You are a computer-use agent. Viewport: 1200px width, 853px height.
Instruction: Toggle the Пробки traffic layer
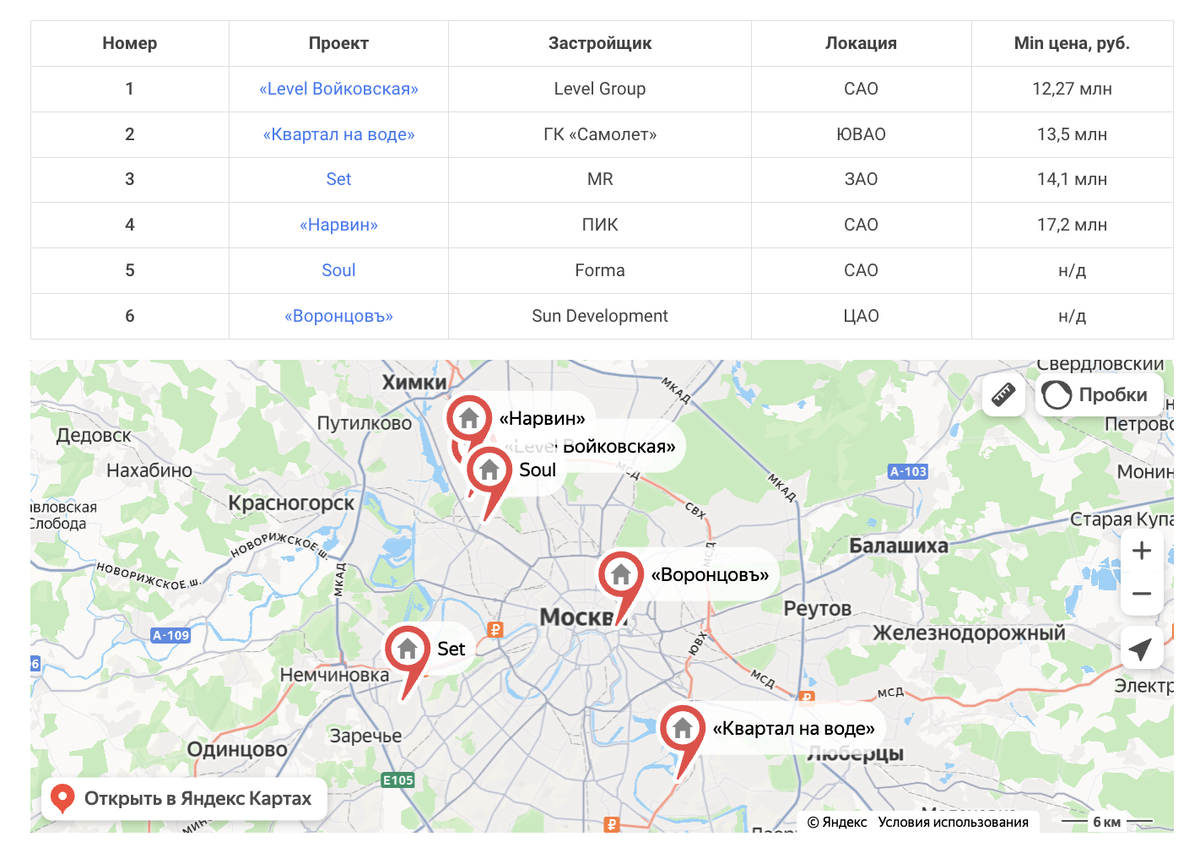pyautogui.click(x=1099, y=395)
